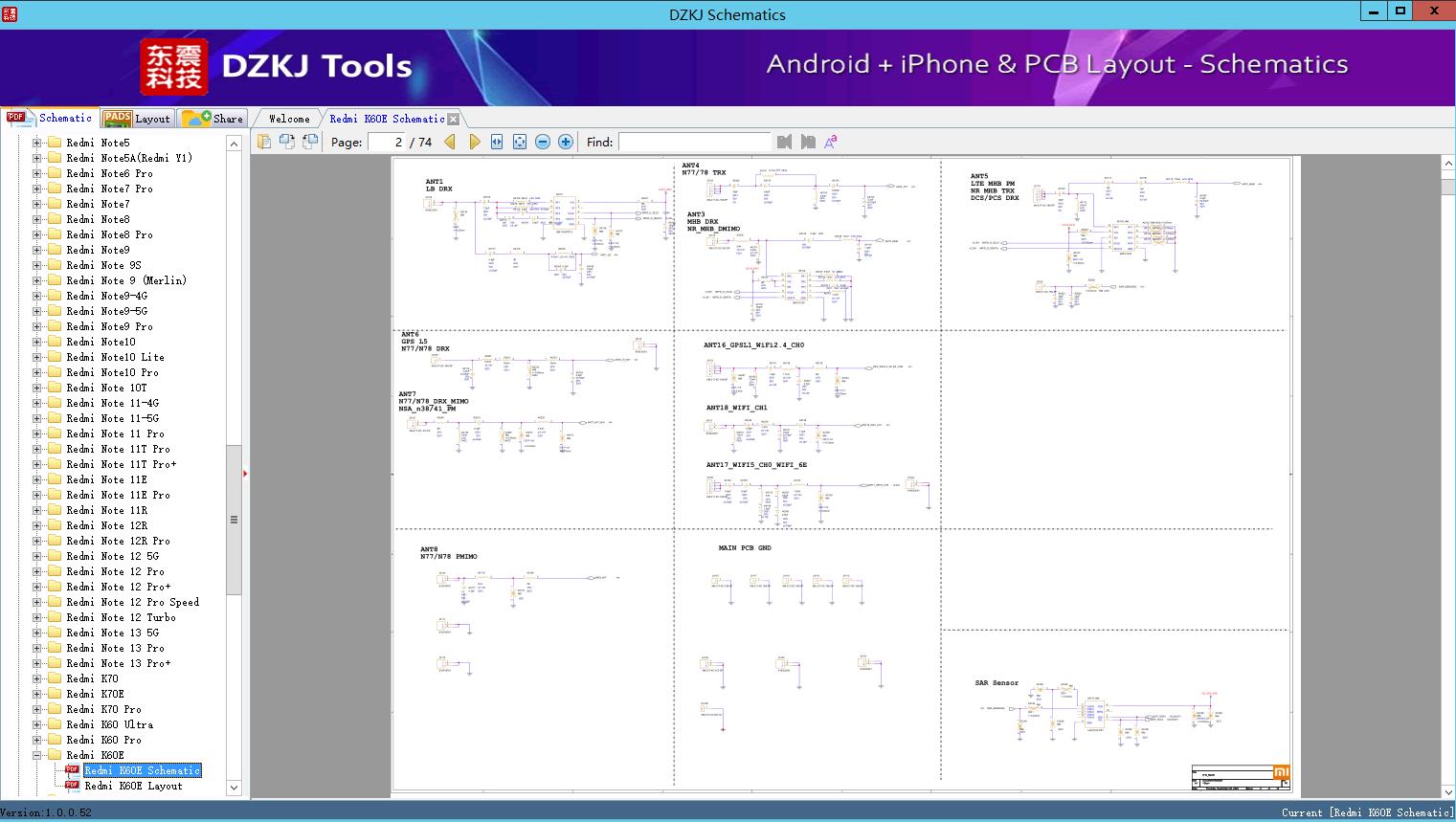The height and width of the screenshot is (822, 1456).
Task: Switch to the PADS Layout tab
Action: pos(137,119)
